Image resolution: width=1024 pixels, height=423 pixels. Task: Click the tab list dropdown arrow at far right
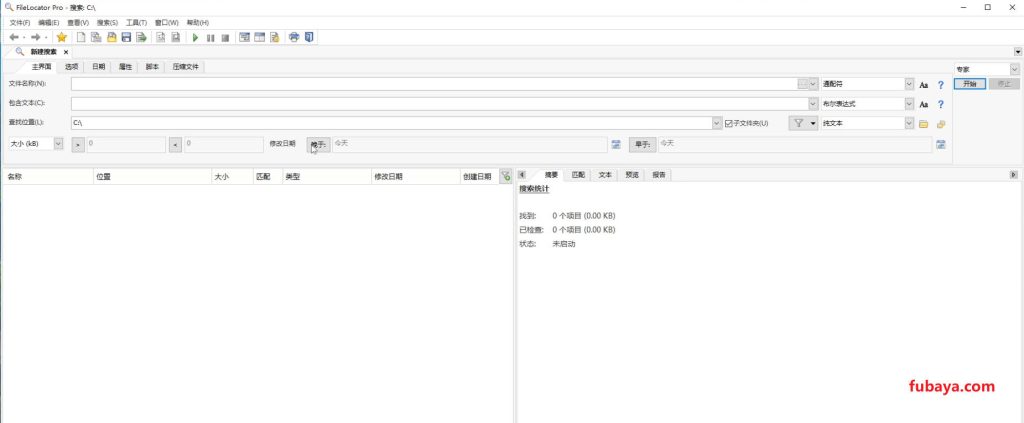coord(1018,52)
